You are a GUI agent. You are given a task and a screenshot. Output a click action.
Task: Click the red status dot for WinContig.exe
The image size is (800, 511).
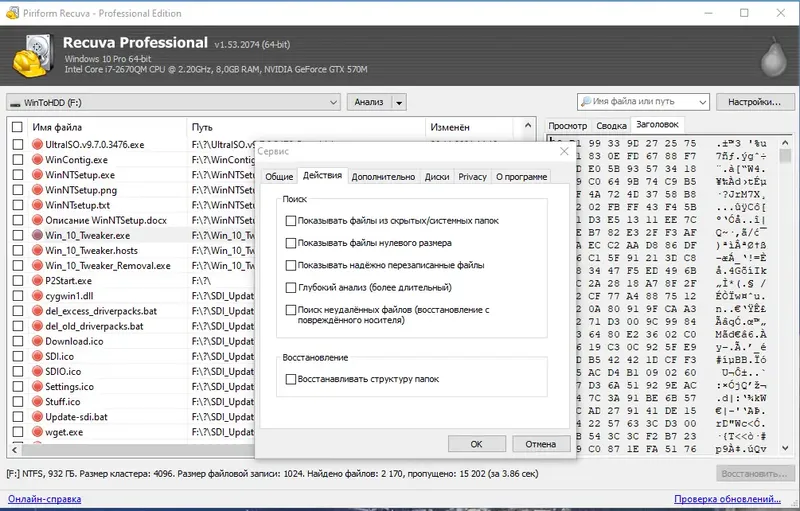[x=37, y=160]
